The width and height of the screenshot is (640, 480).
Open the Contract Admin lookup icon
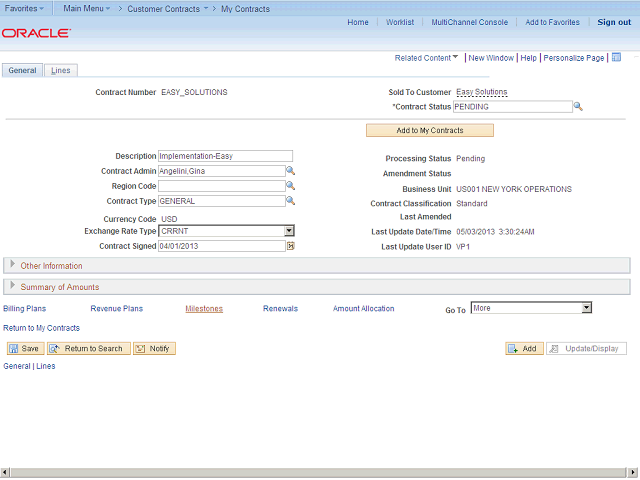(x=291, y=171)
